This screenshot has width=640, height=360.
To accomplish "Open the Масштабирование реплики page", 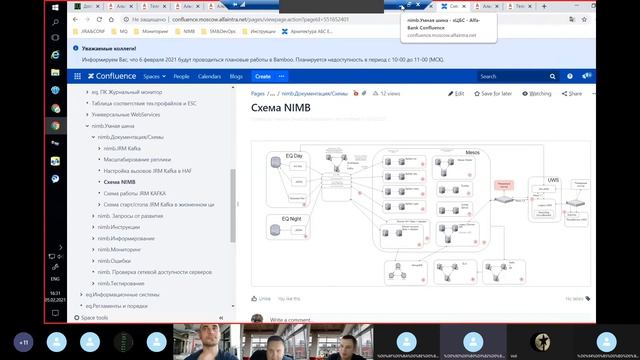I will 137,160.
